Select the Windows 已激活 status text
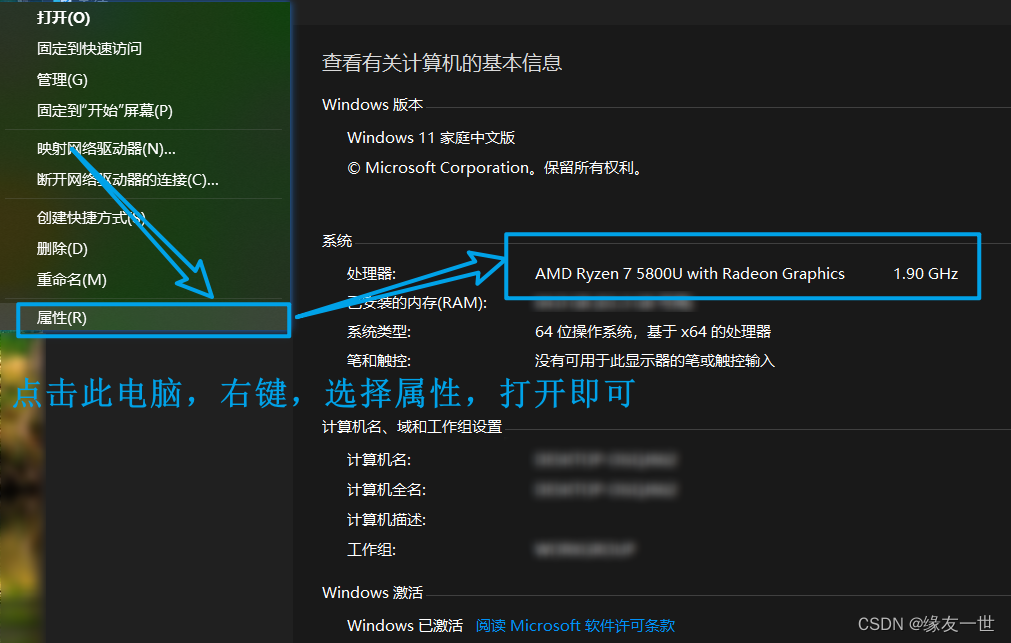Image resolution: width=1011 pixels, height=643 pixels. pyautogui.click(x=405, y=626)
